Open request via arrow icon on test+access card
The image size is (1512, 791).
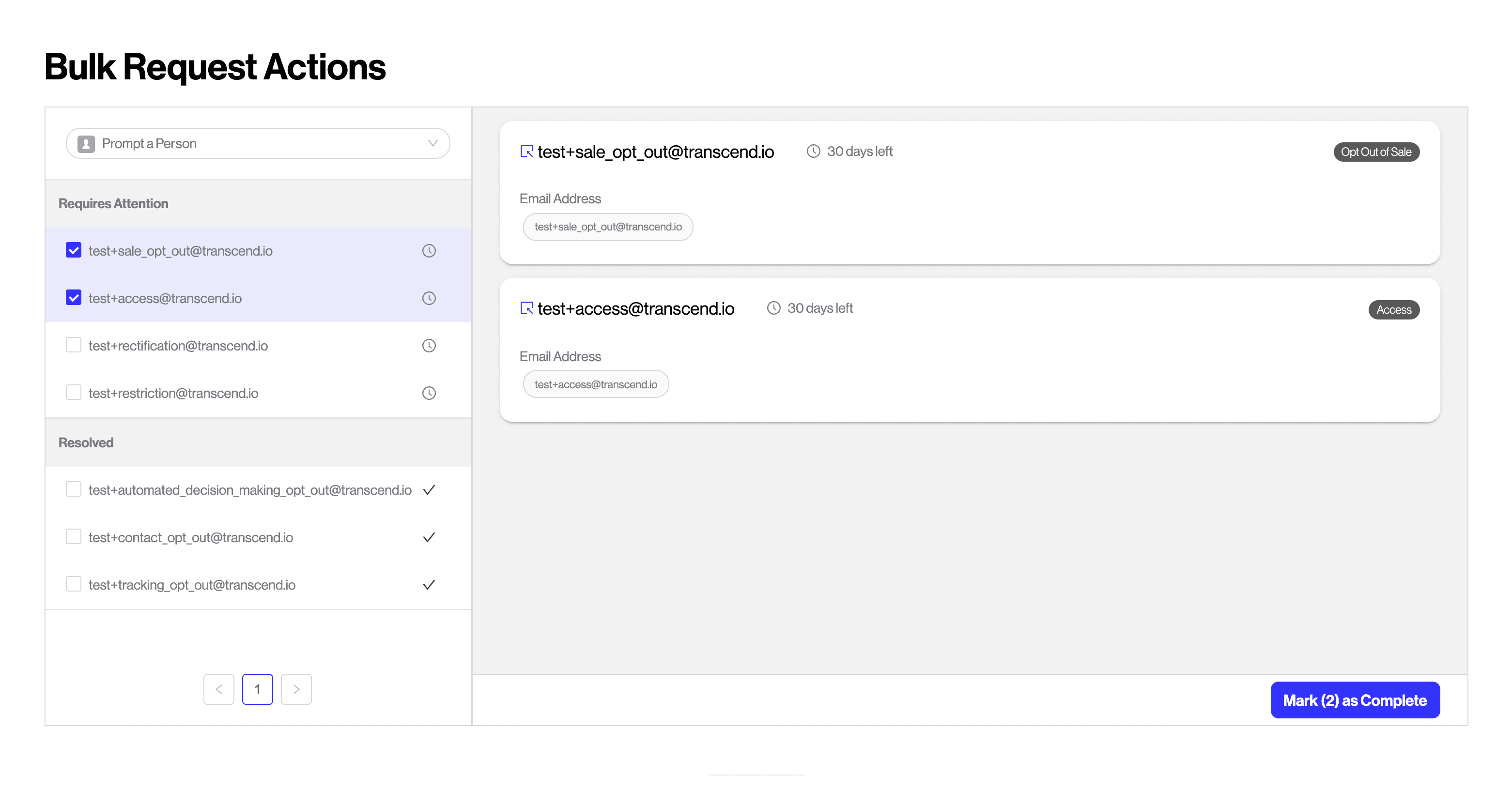coord(526,308)
